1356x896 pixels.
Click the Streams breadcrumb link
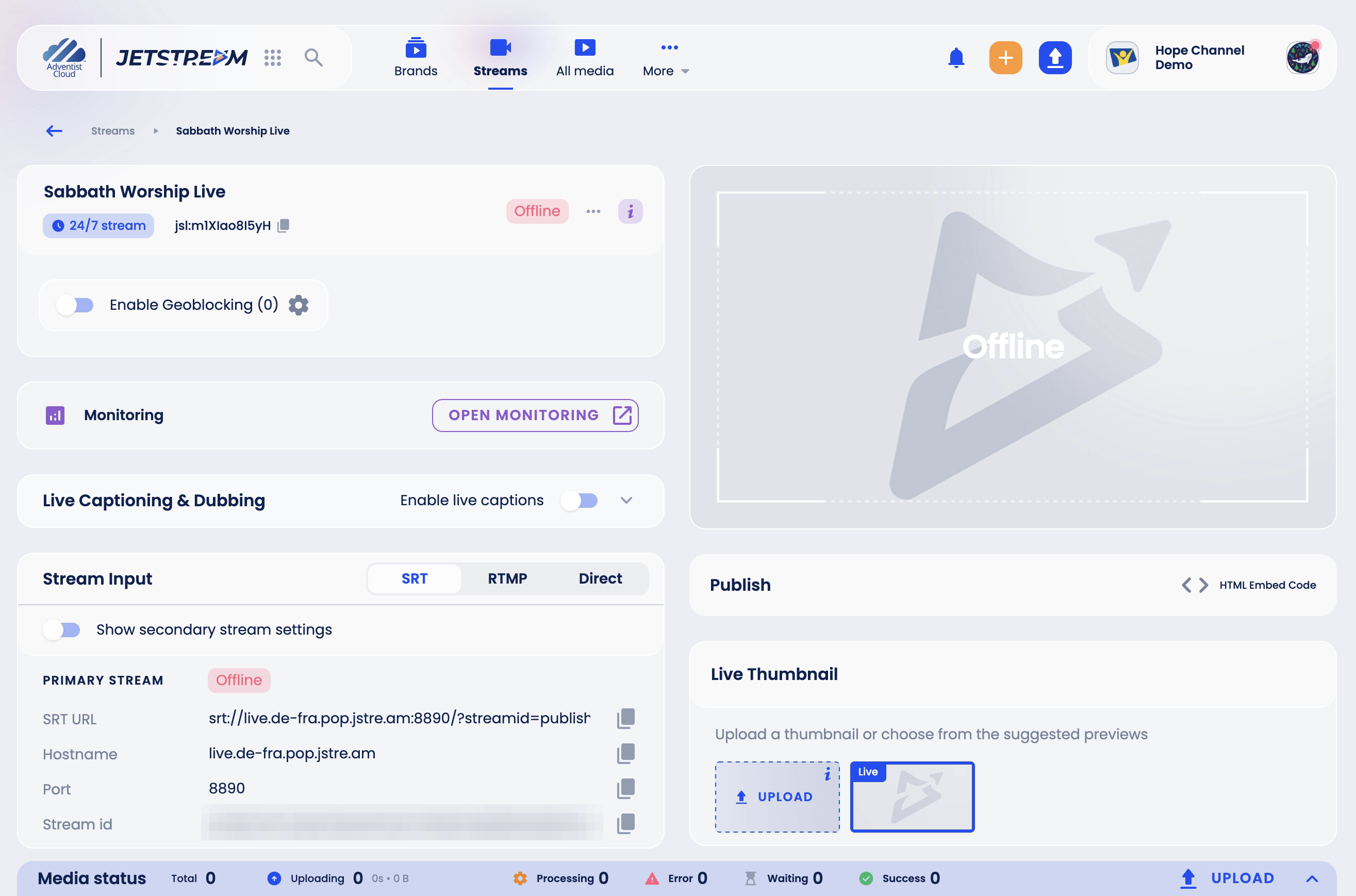point(113,131)
